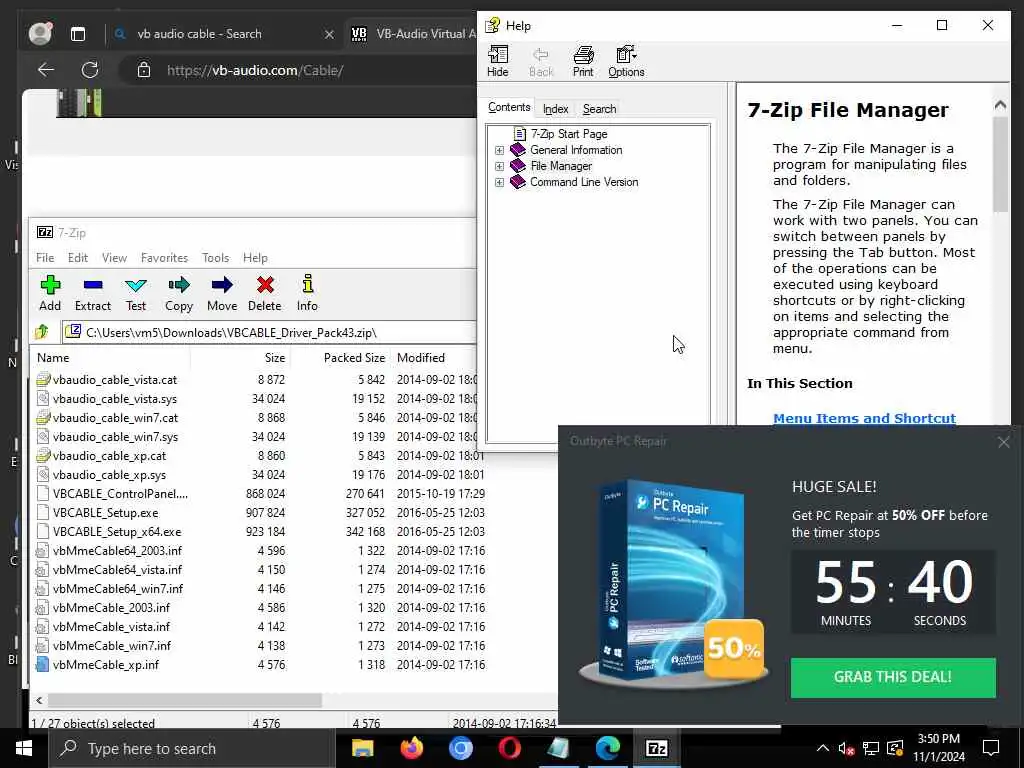This screenshot has width=1024, height=768.
Task: Go up one folder level in 7-Zip
Action: (x=42, y=332)
